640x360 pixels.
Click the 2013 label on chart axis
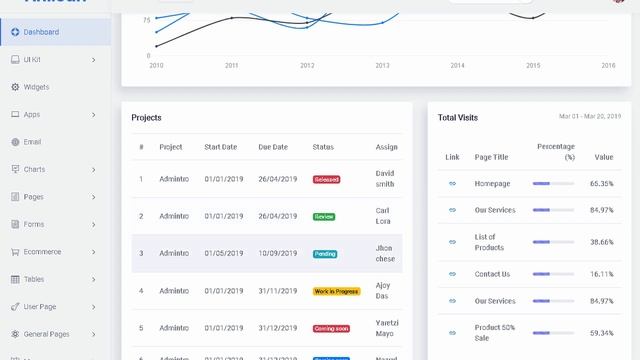[x=382, y=65]
